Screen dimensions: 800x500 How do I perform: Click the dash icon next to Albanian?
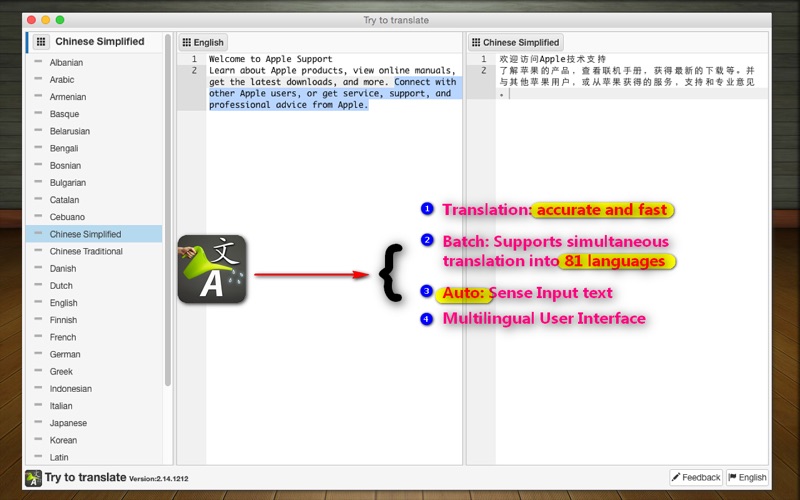coord(38,62)
